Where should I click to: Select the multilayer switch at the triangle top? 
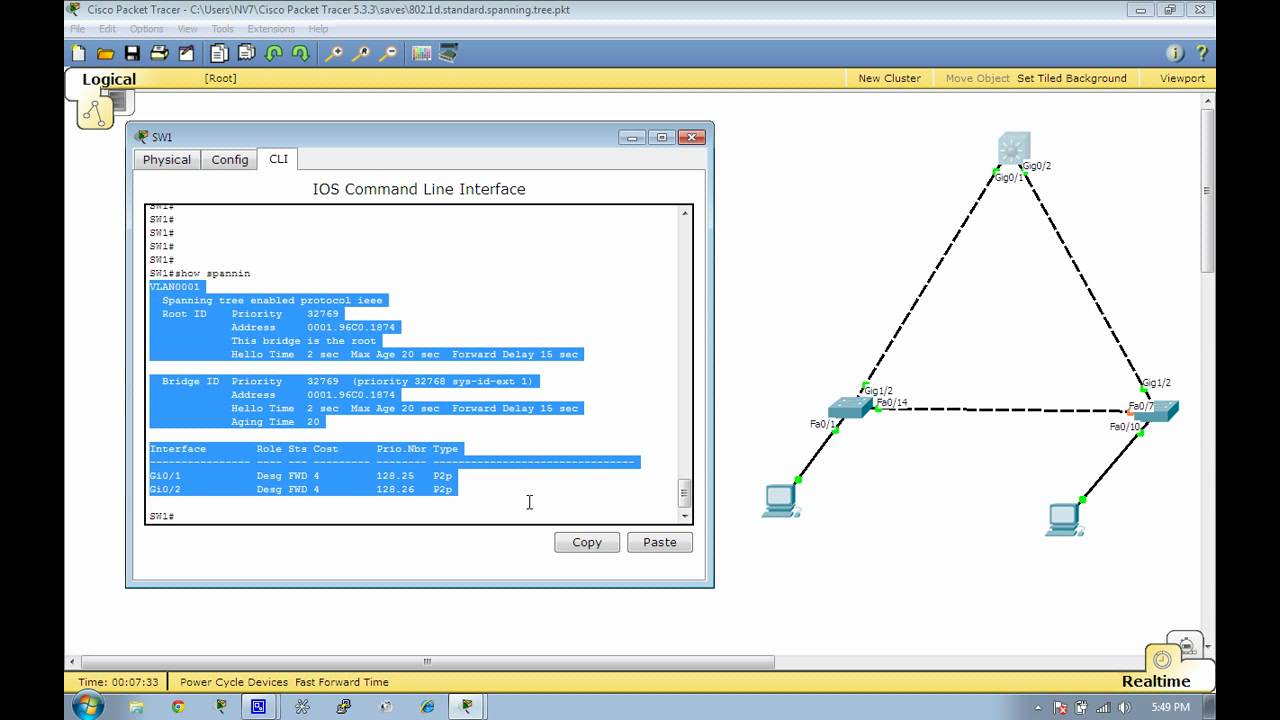1013,149
